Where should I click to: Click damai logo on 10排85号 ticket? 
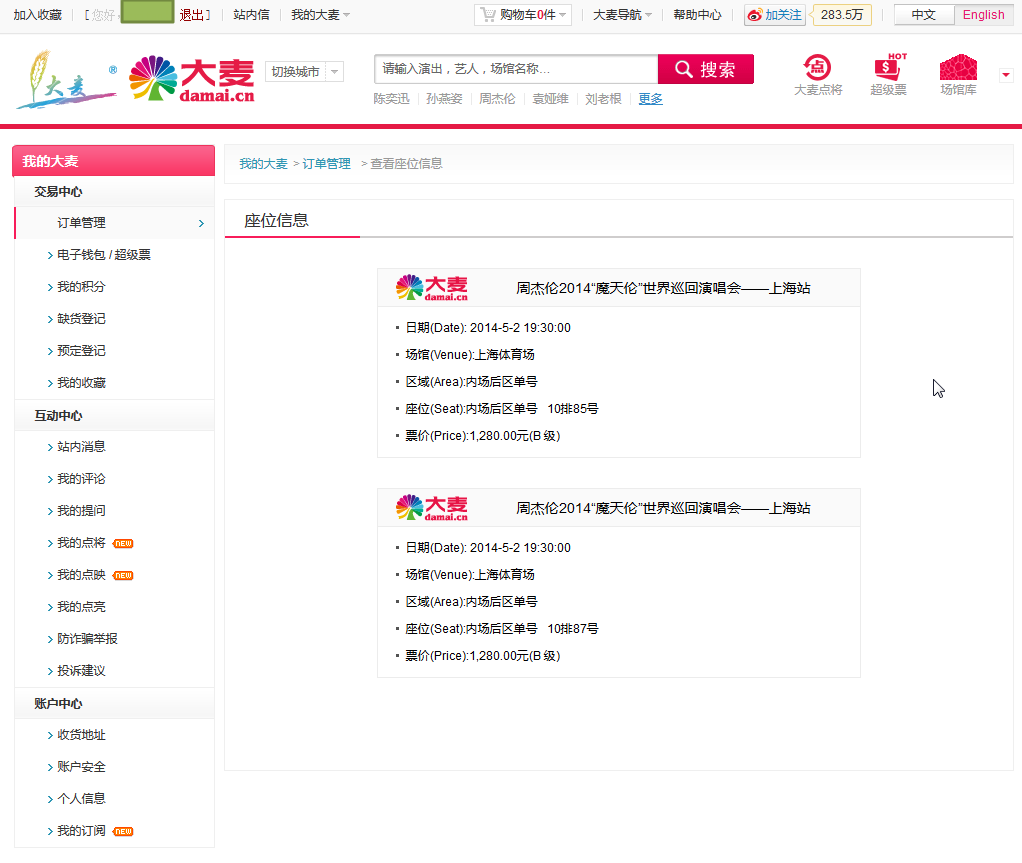point(431,287)
